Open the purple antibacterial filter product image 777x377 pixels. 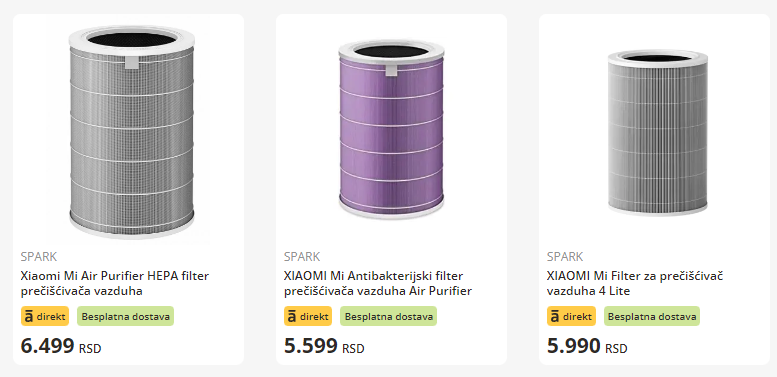391,131
